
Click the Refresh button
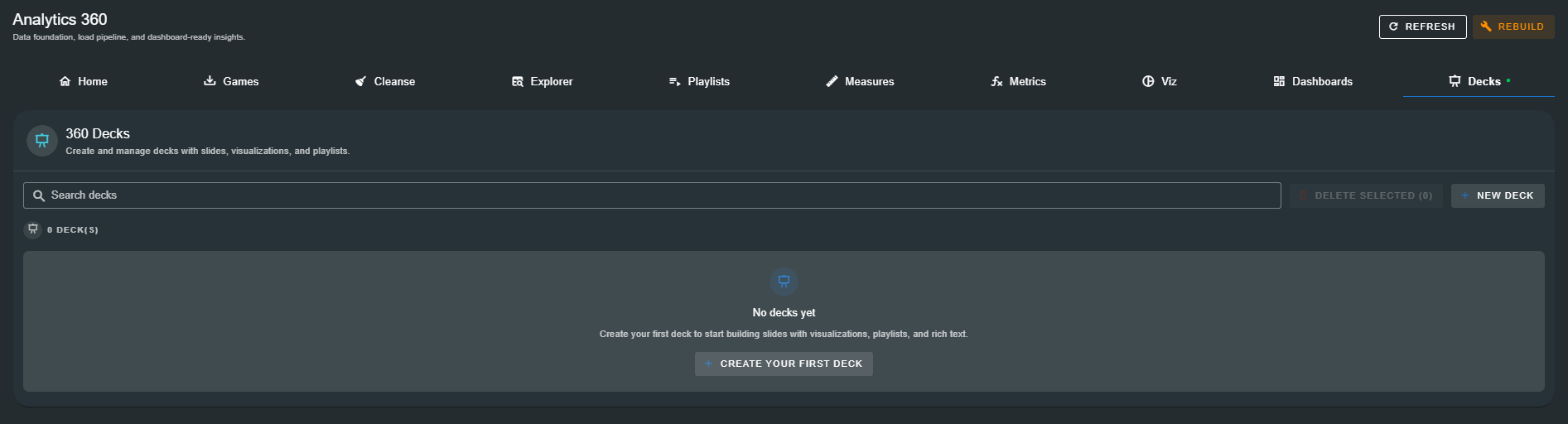coord(1422,26)
